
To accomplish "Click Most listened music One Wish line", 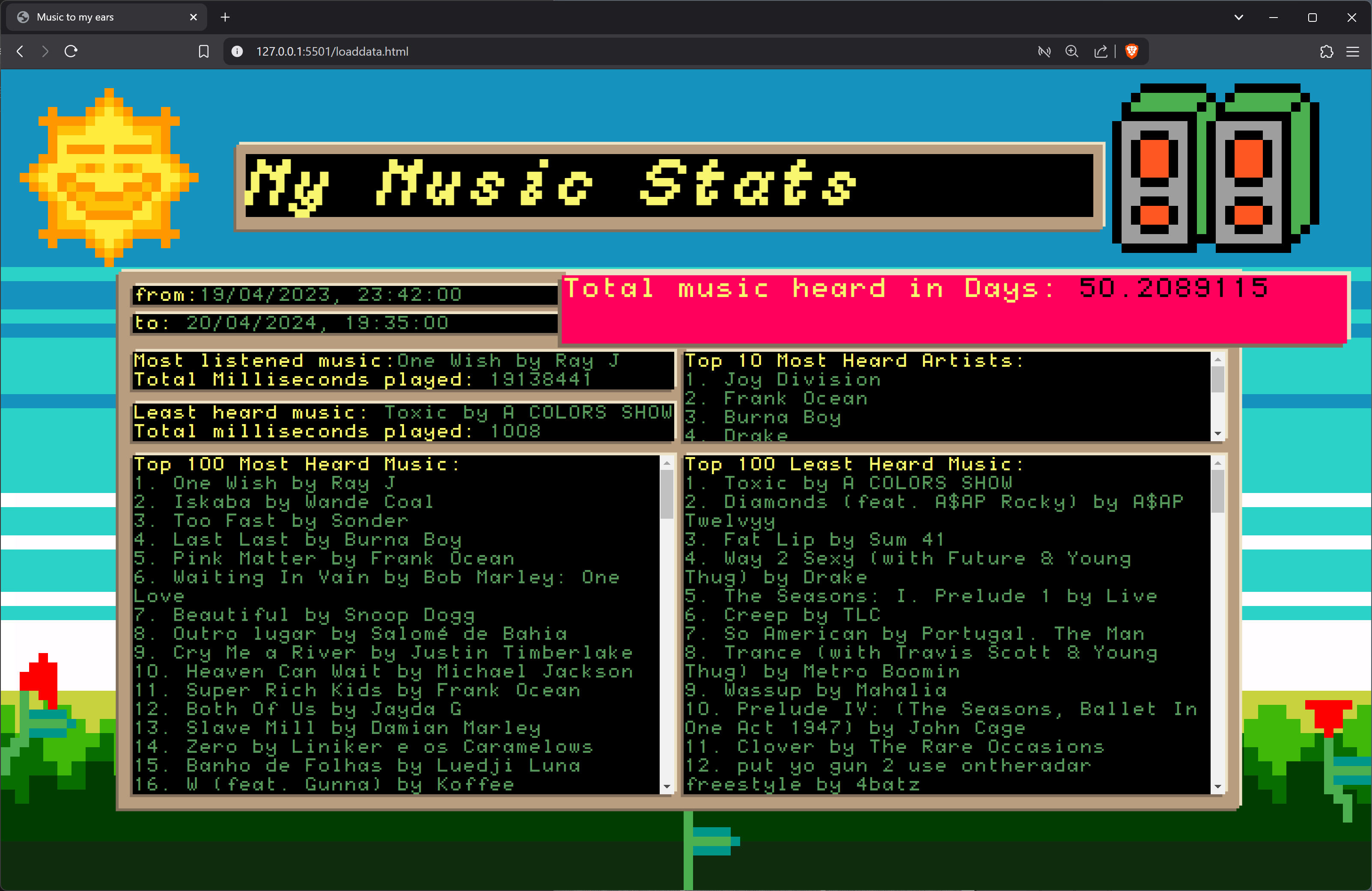I will [x=376, y=361].
